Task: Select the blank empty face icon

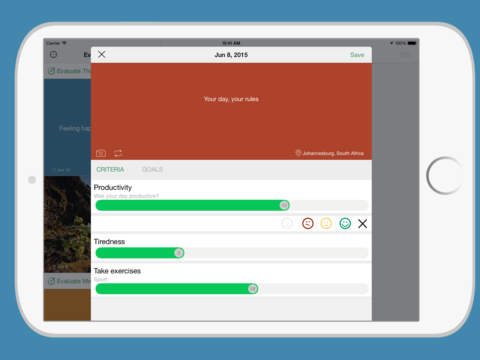Action: tap(287, 223)
